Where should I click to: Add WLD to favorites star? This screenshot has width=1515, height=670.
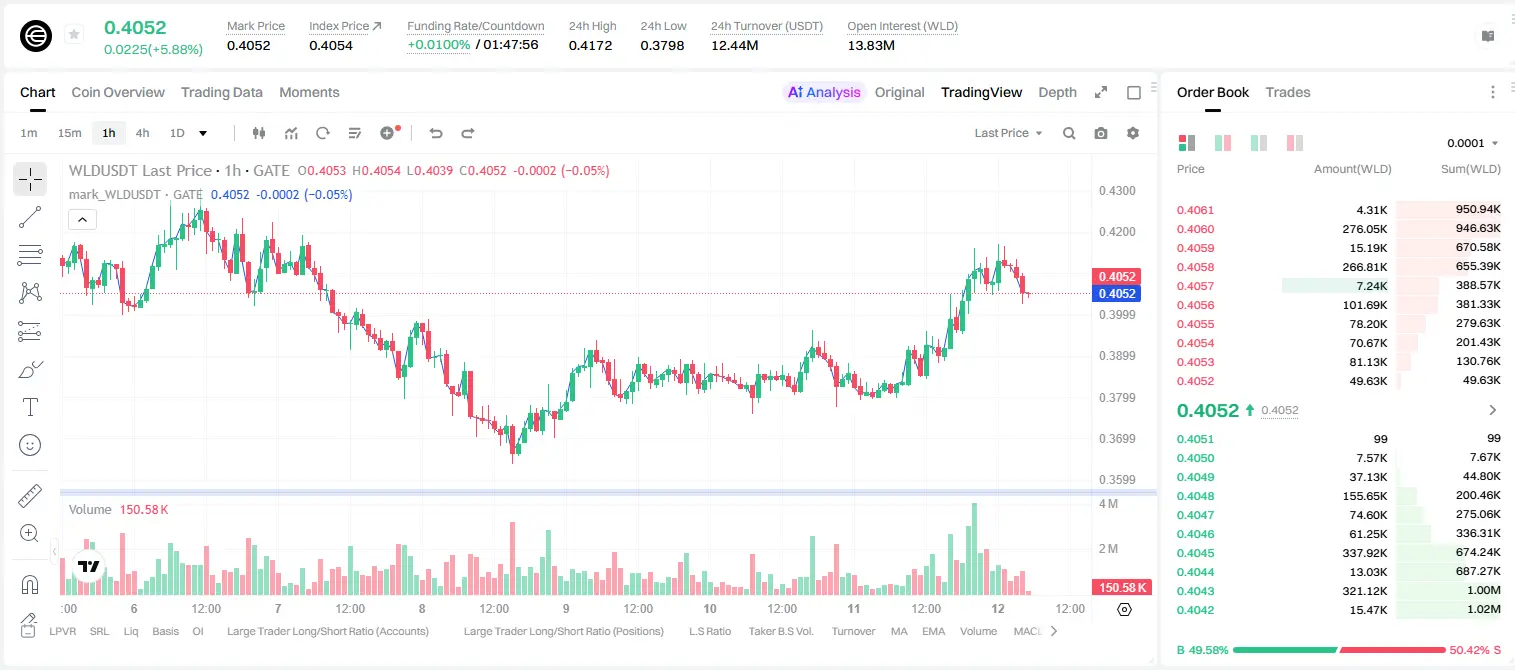click(73, 35)
